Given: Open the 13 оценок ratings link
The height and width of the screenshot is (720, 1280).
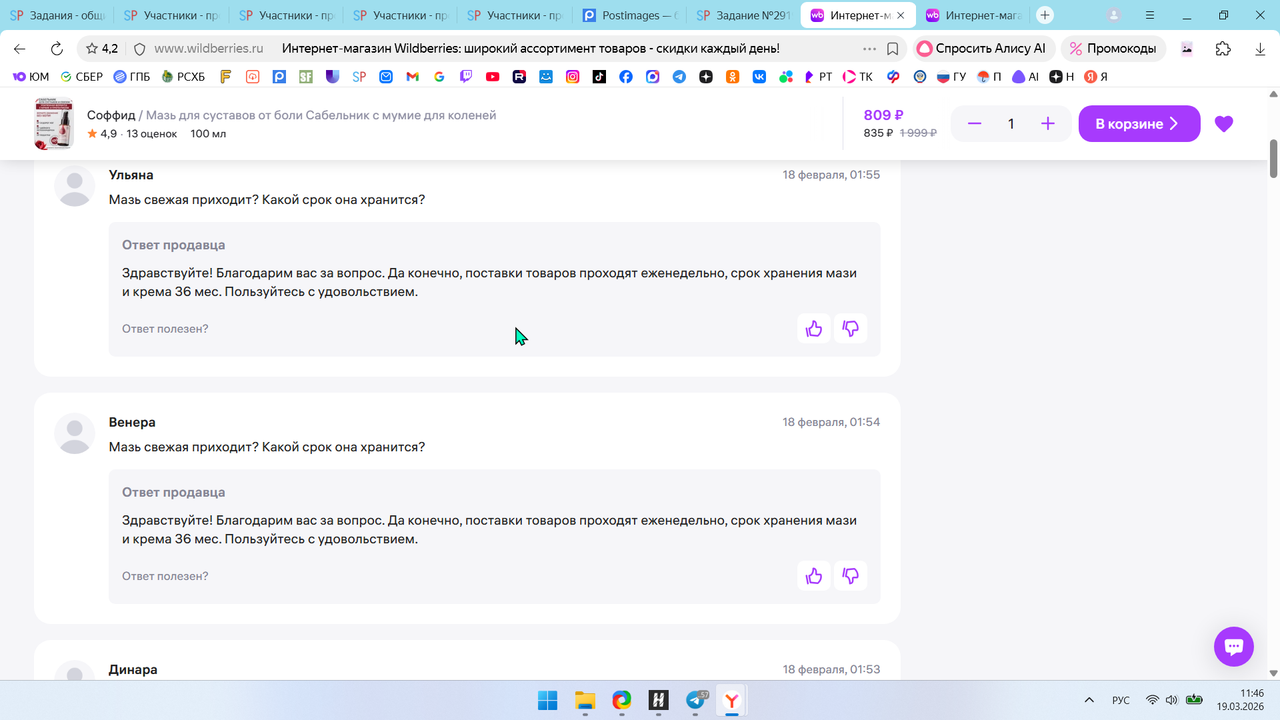Looking at the screenshot, I should pos(152,134).
